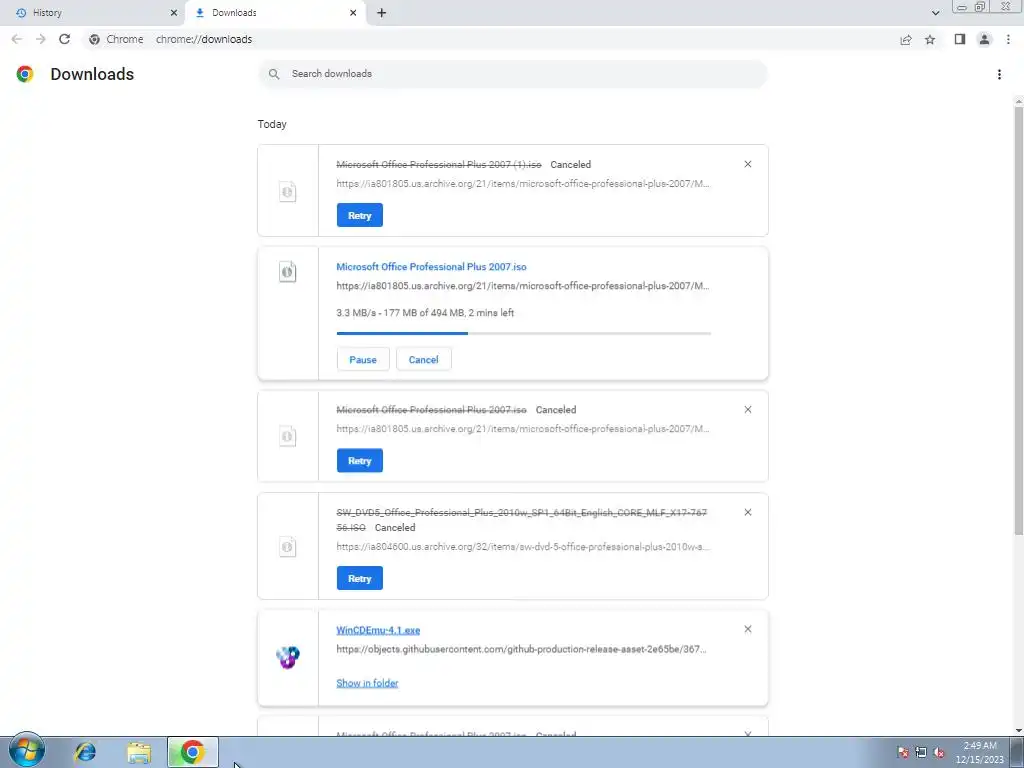1024x768 pixels.
Task: Close the History tab
Action: (x=174, y=12)
